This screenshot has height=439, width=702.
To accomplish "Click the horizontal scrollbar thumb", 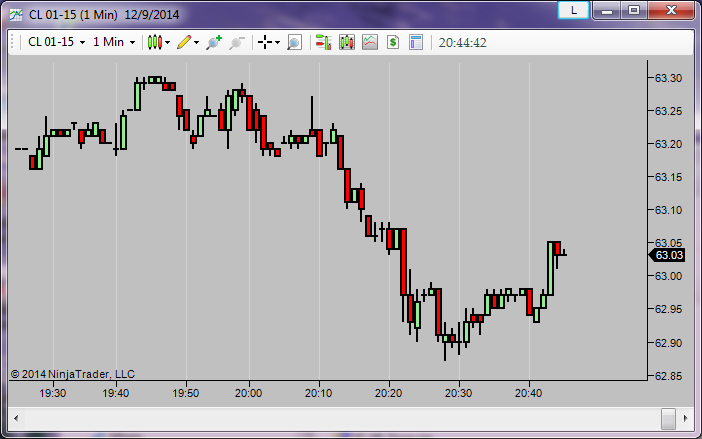I will pos(668,419).
